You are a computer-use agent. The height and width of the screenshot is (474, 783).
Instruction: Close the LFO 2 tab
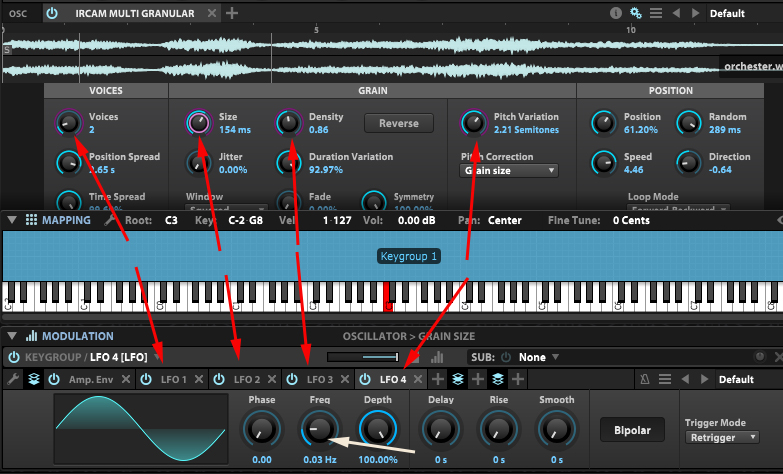(x=272, y=380)
